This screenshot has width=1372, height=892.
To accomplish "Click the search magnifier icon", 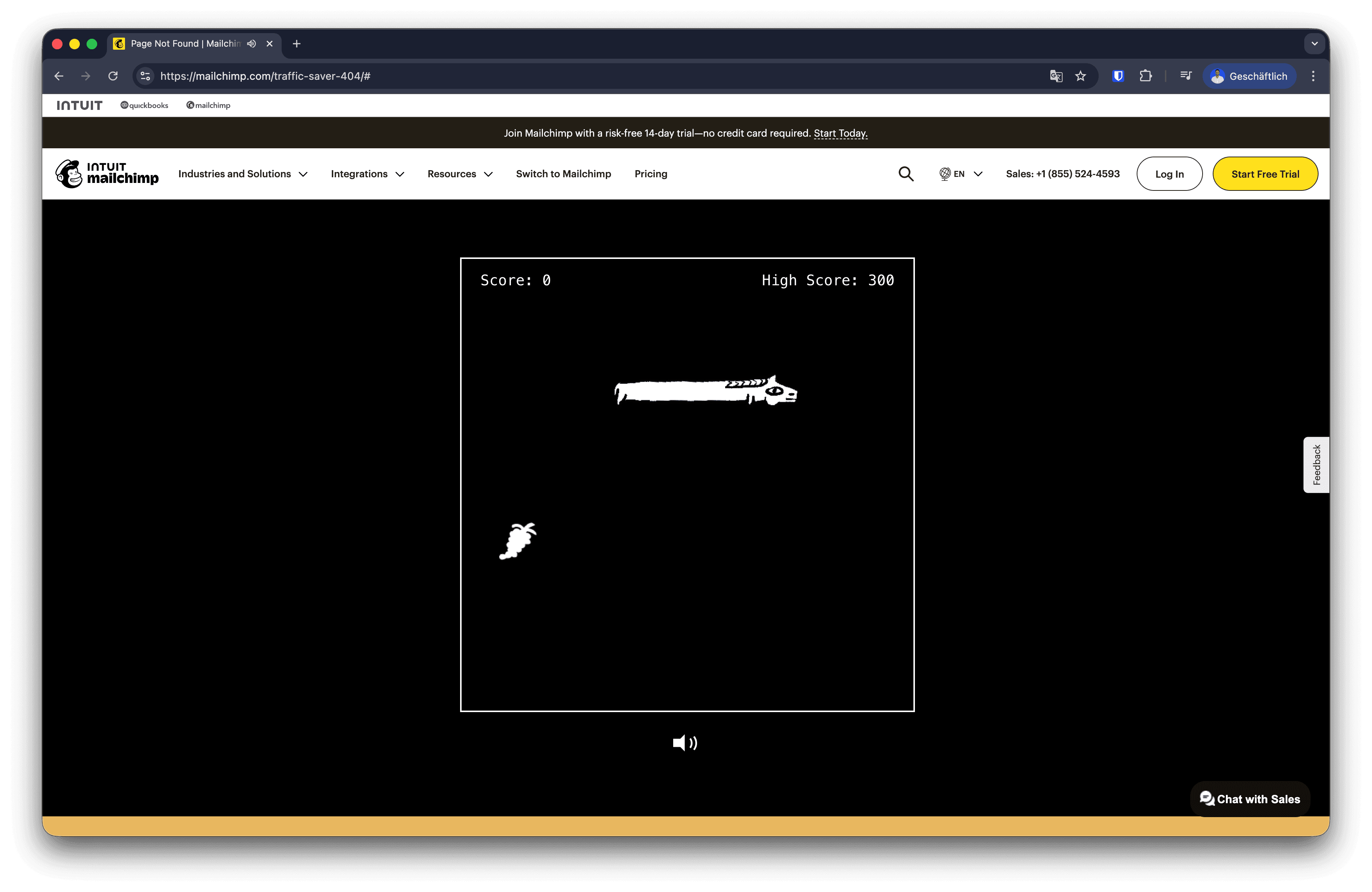I will [906, 174].
